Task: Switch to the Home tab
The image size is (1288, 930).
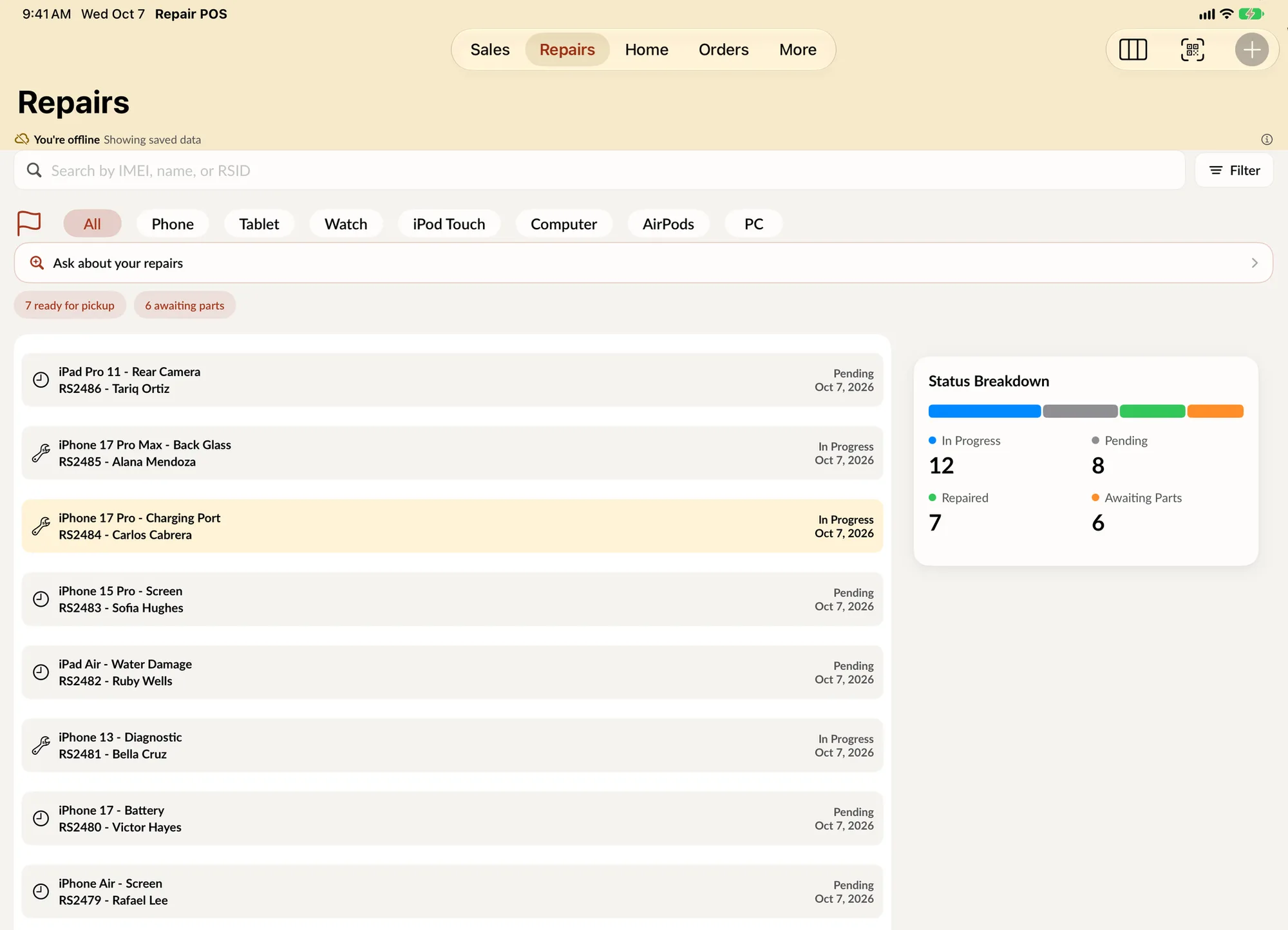Action: [x=647, y=50]
